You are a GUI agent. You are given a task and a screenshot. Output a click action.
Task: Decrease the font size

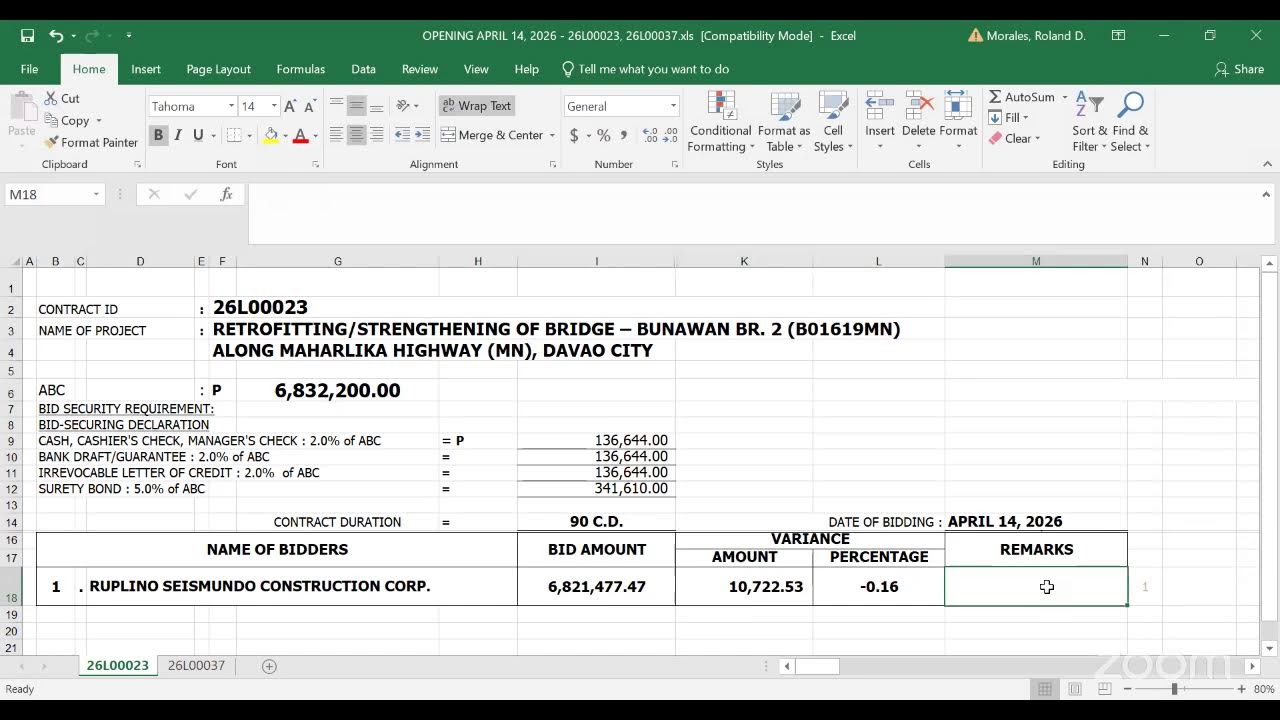pyautogui.click(x=308, y=106)
